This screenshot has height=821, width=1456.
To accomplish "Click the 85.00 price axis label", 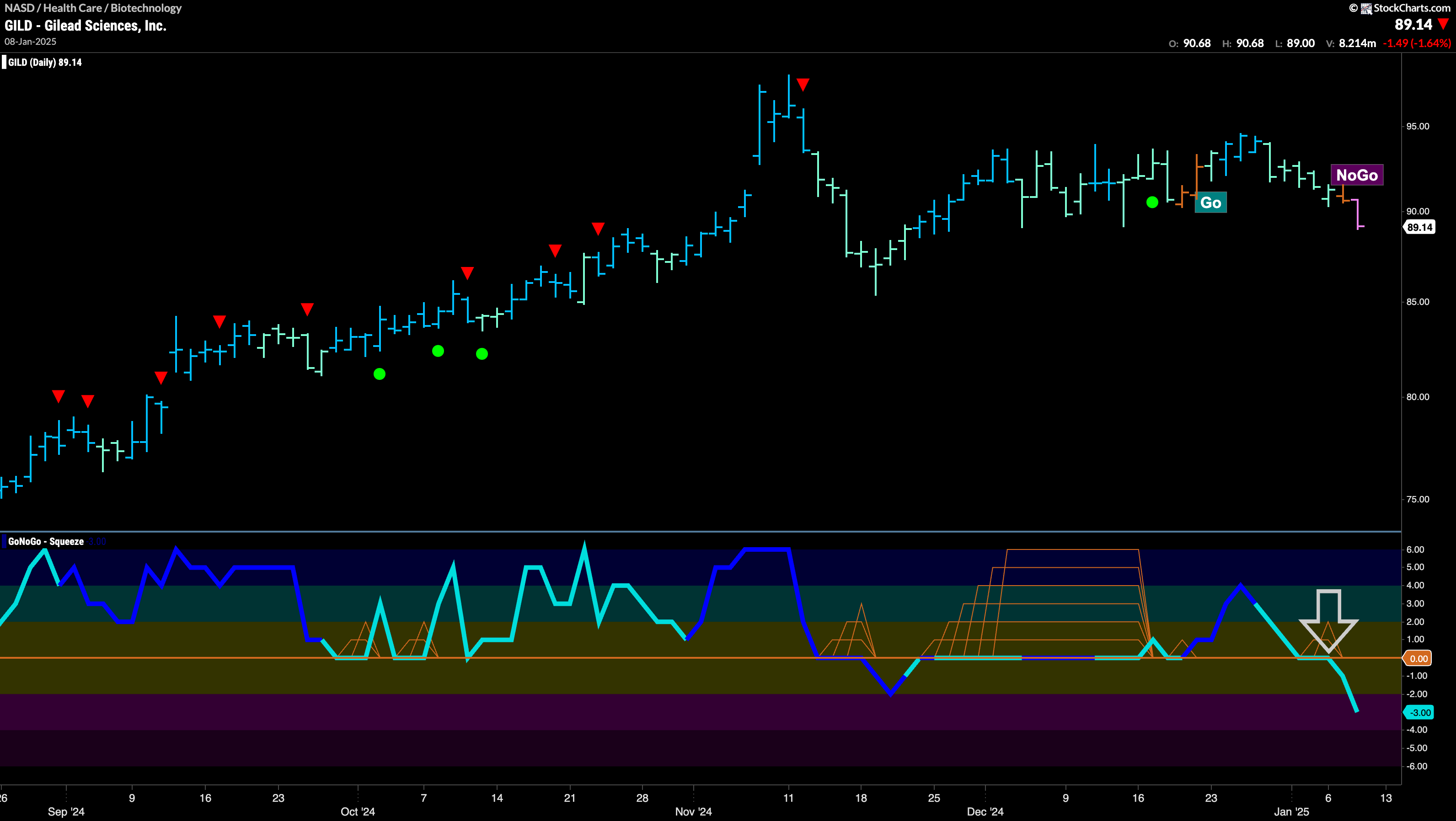I will coord(1418,302).
